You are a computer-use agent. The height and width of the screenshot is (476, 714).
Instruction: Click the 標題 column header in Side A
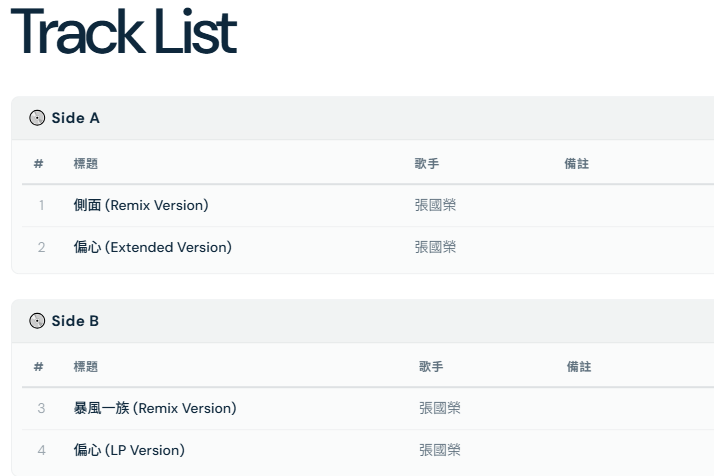(86, 163)
